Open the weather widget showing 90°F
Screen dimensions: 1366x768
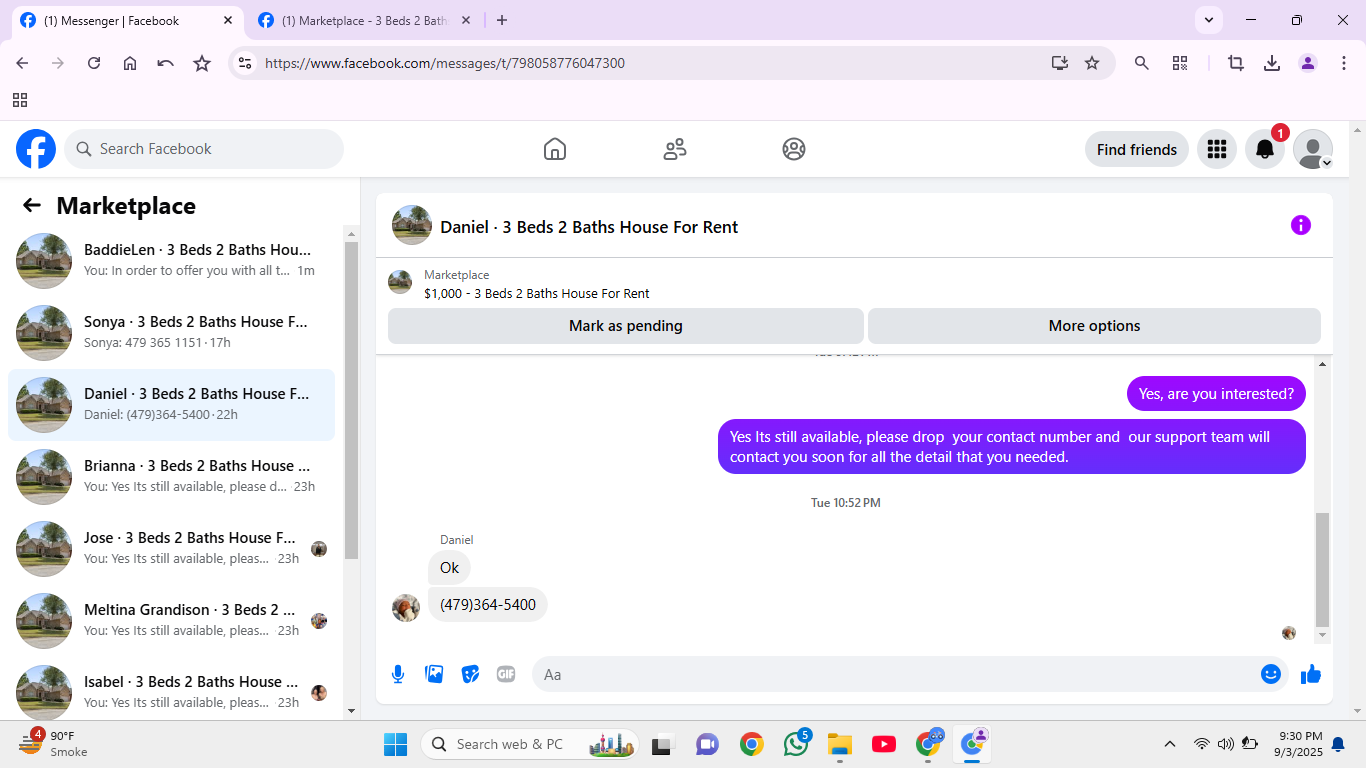tap(54, 744)
